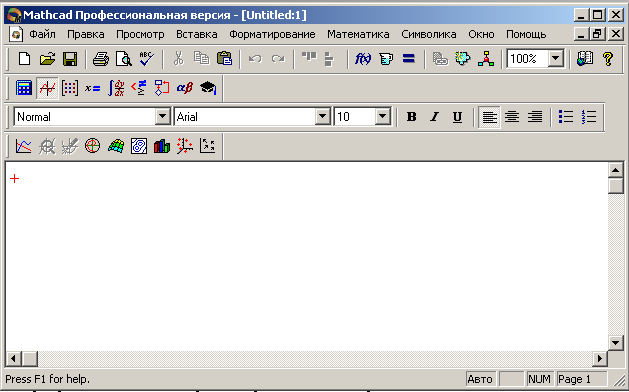Open Print Preview icon
This screenshot has height=392, width=629.
coord(124,59)
